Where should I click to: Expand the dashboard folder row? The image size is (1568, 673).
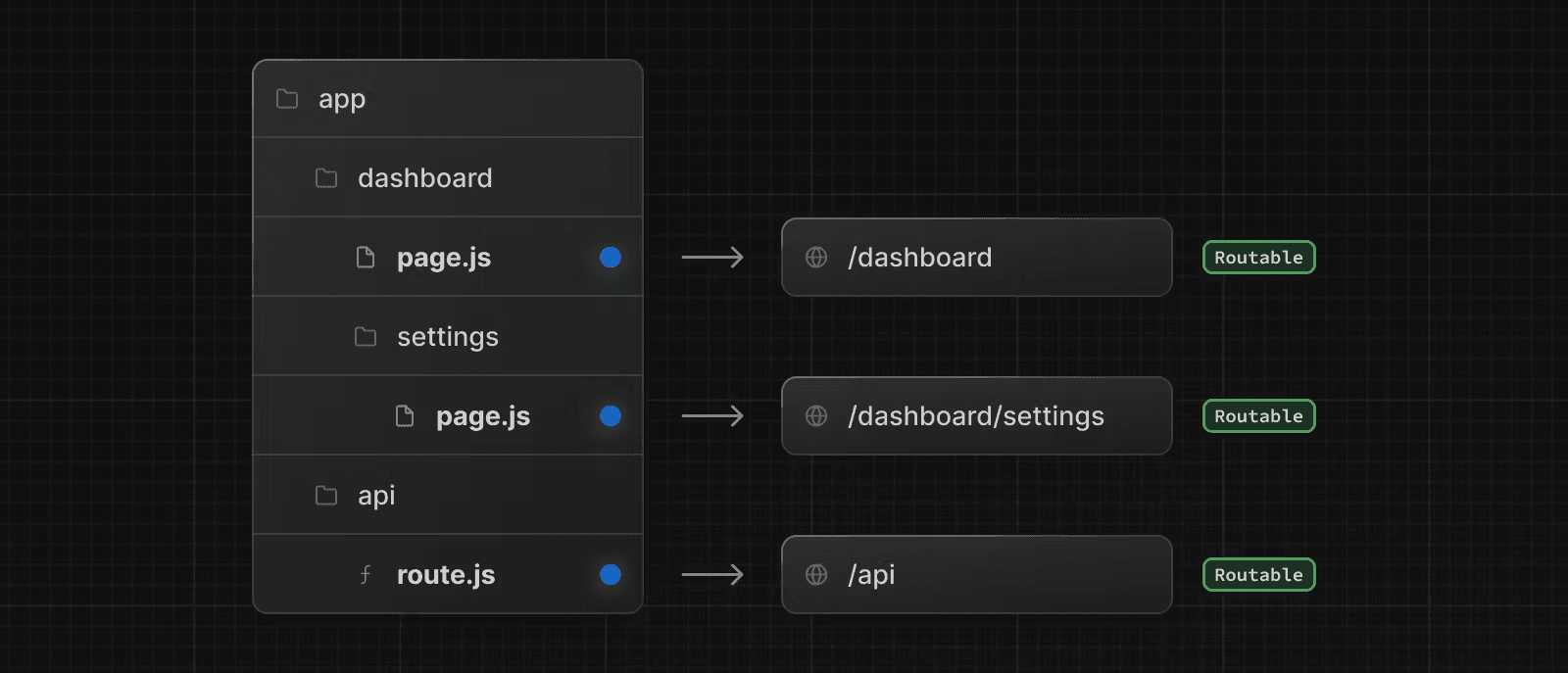point(447,178)
